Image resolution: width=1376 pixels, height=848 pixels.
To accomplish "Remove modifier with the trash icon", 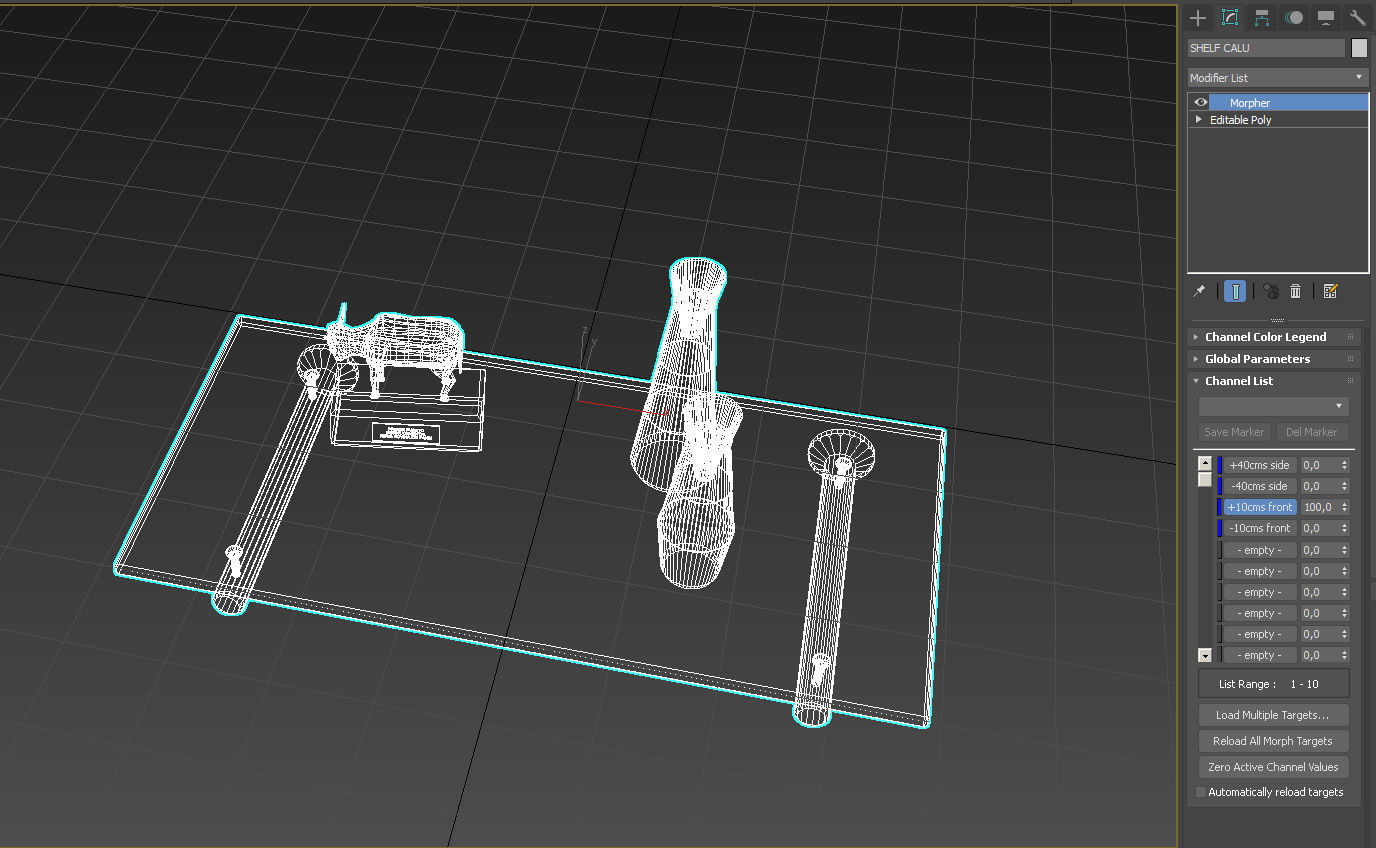I will point(1296,291).
